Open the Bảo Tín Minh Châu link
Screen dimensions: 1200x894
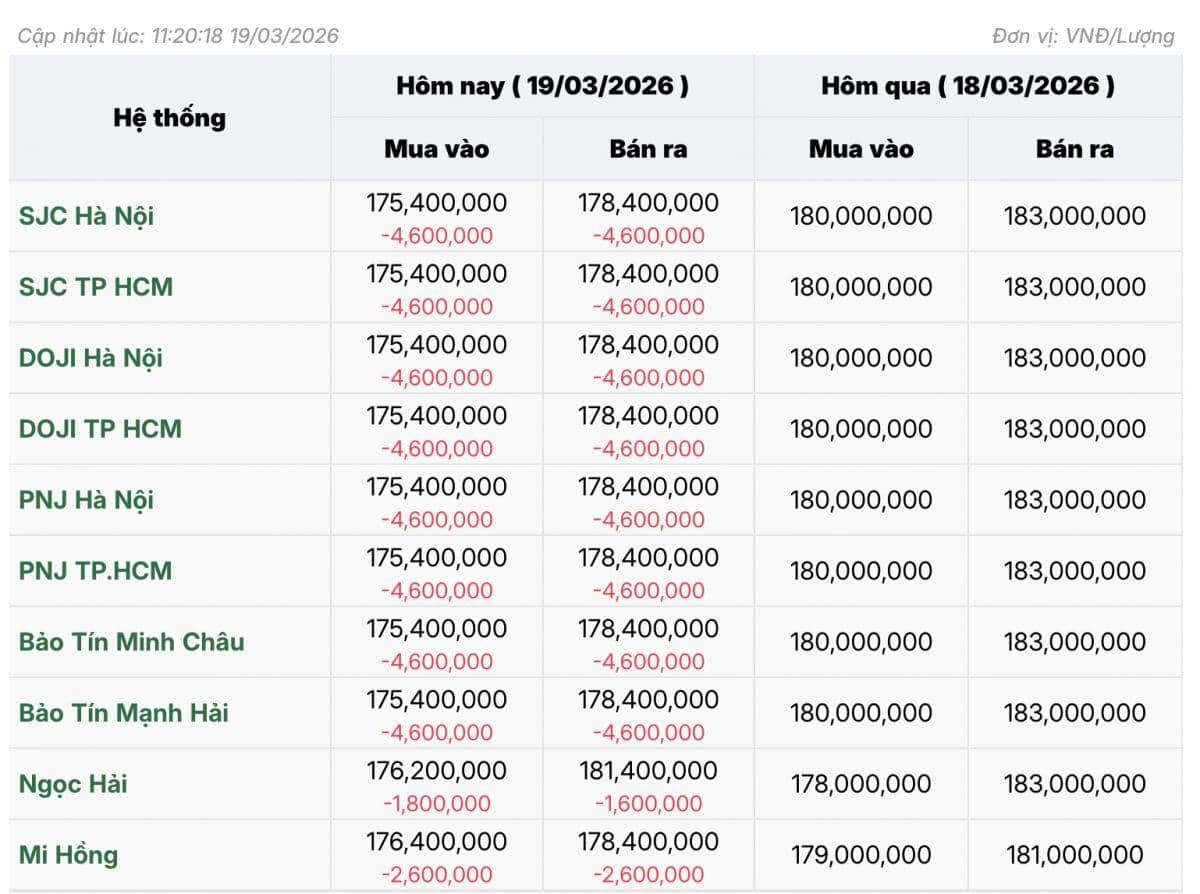[131, 642]
